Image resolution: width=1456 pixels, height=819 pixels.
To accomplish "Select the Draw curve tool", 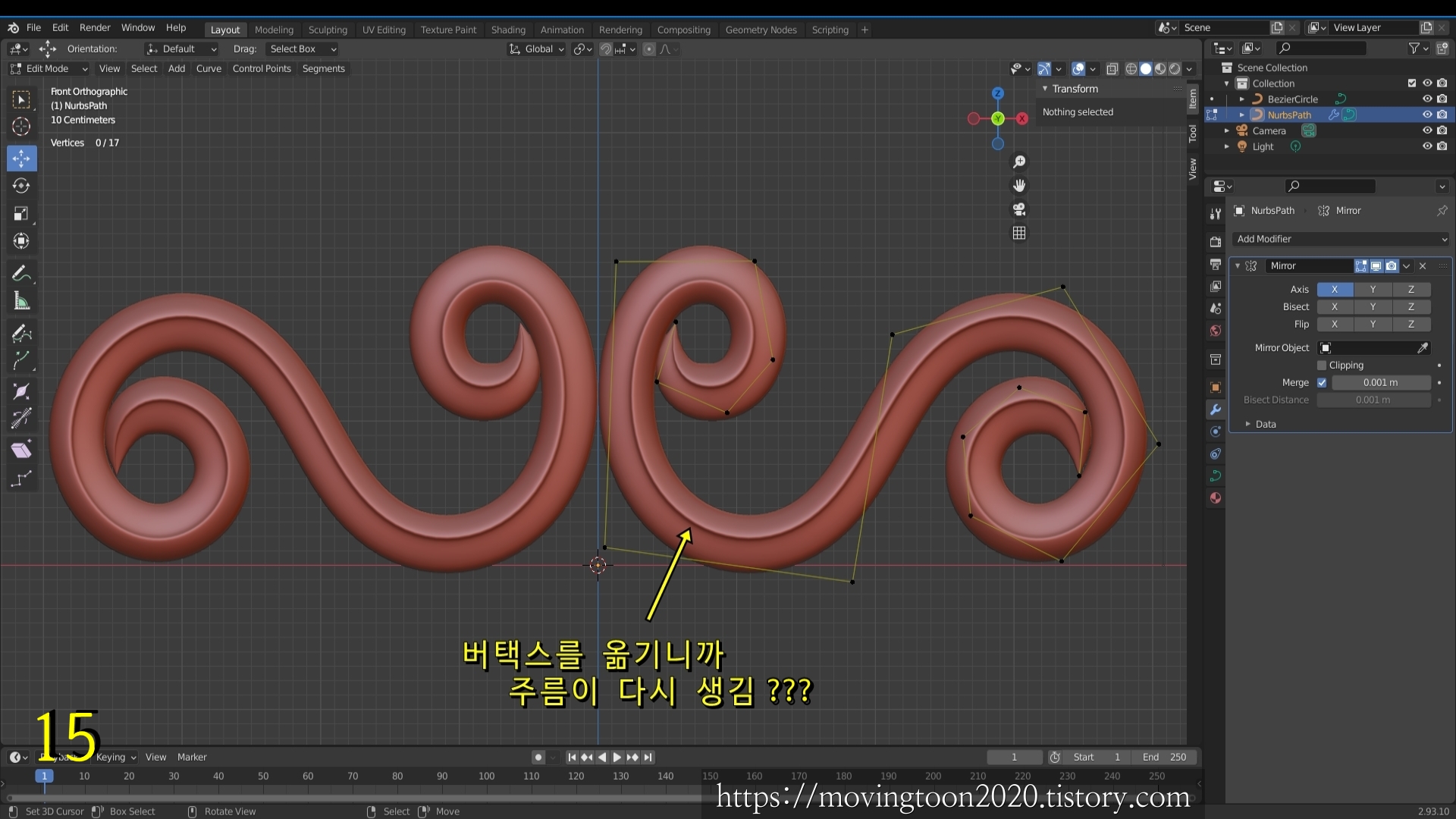I will [21, 333].
